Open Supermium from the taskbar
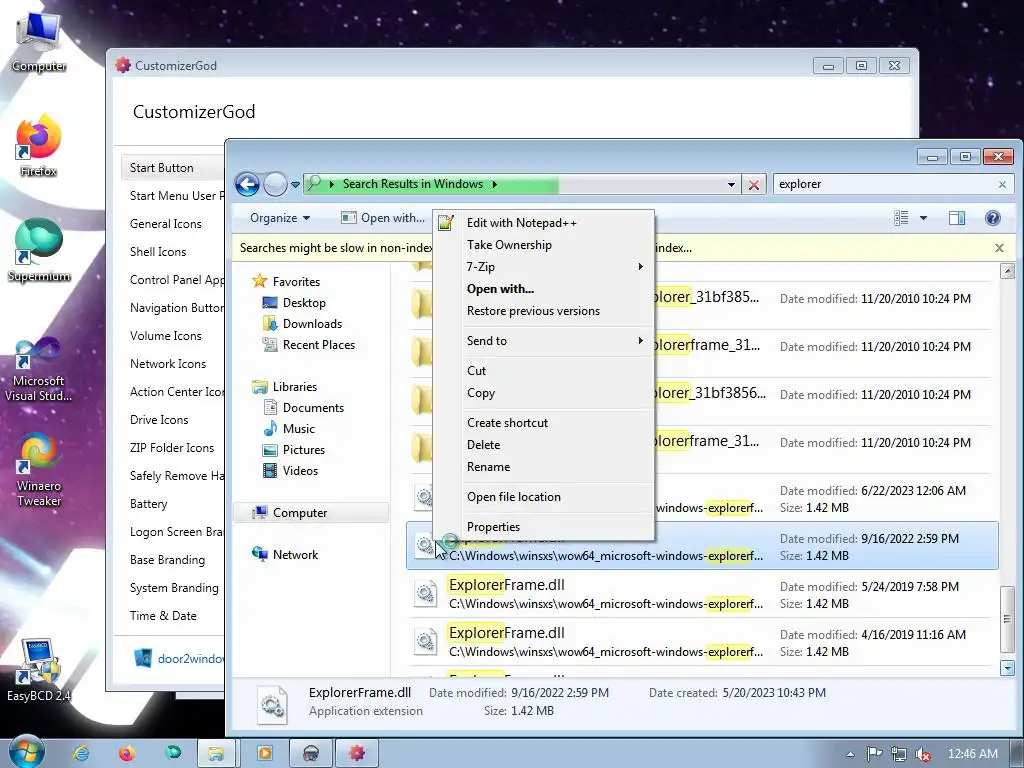 coord(173,753)
